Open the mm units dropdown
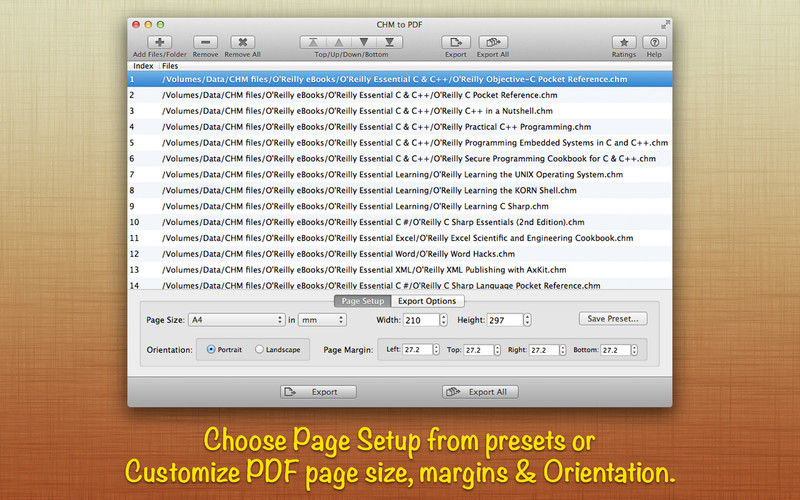The height and width of the screenshot is (500, 800). click(322, 320)
